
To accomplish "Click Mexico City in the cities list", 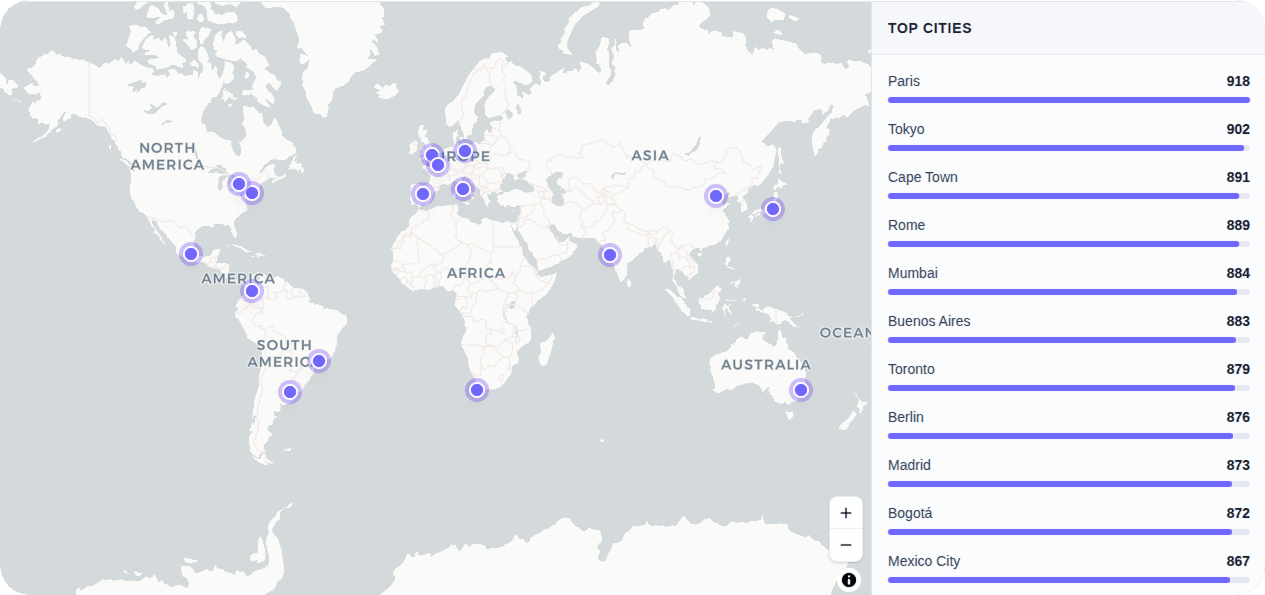I will (1069, 567).
